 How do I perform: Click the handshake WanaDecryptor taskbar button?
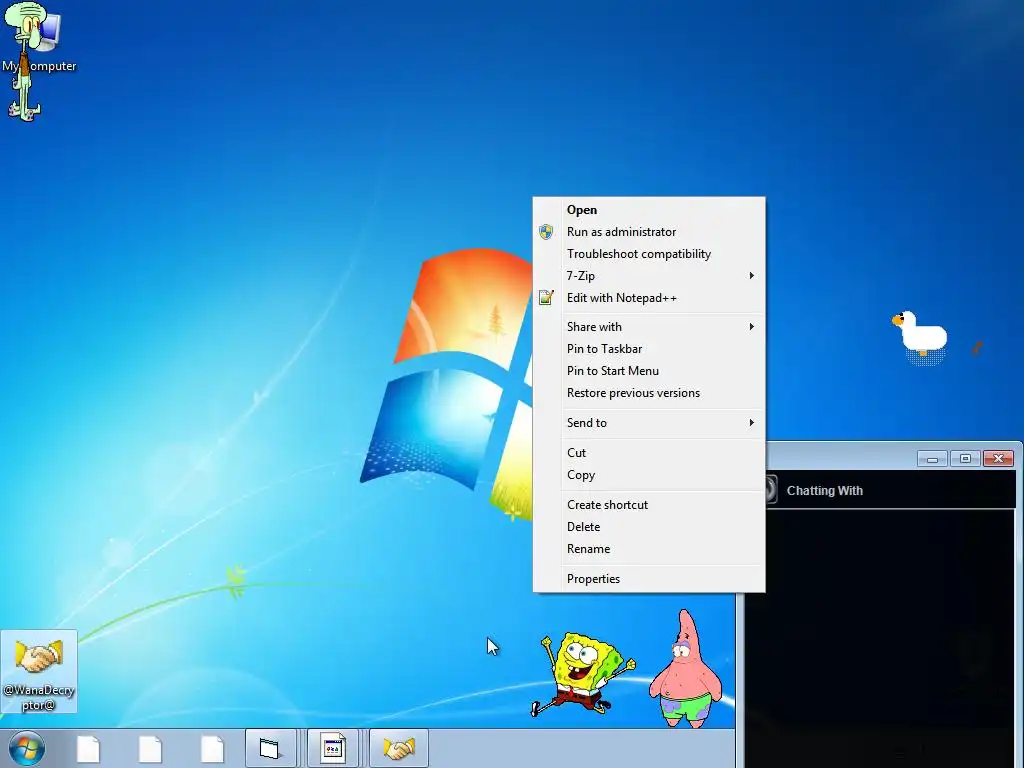(x=399, y=748)
